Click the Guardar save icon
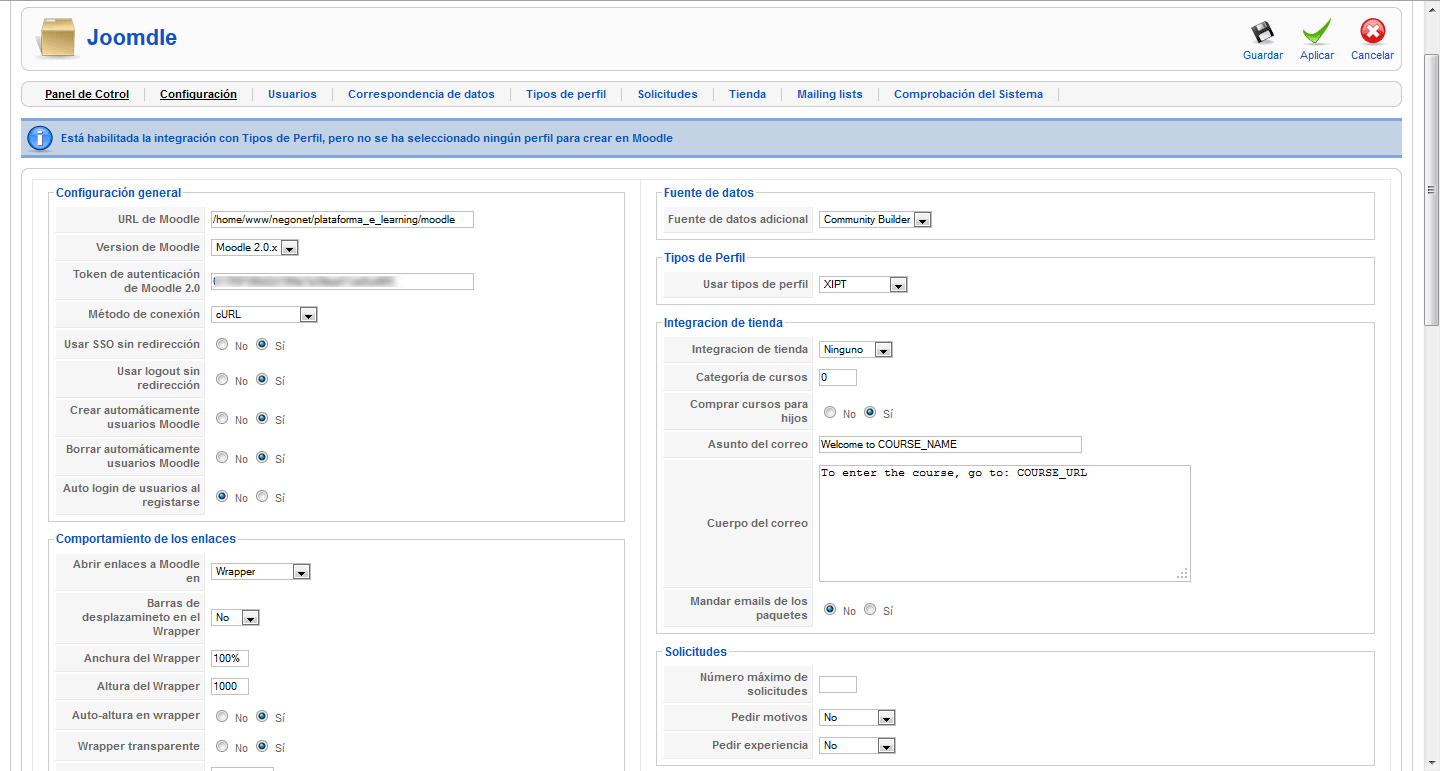Image resolution: width=1440 pixels, height=771 pixels. [1262, 35]
